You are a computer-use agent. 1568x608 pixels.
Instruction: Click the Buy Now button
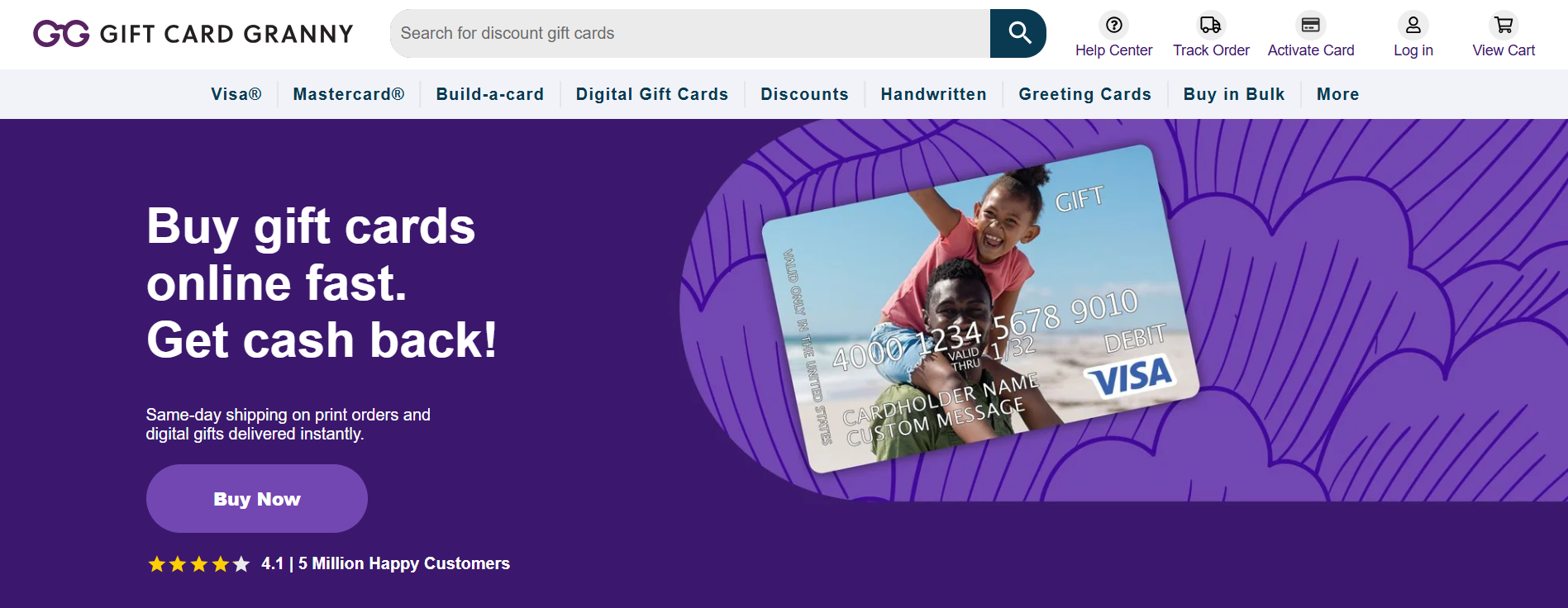[x=257, y=499]
